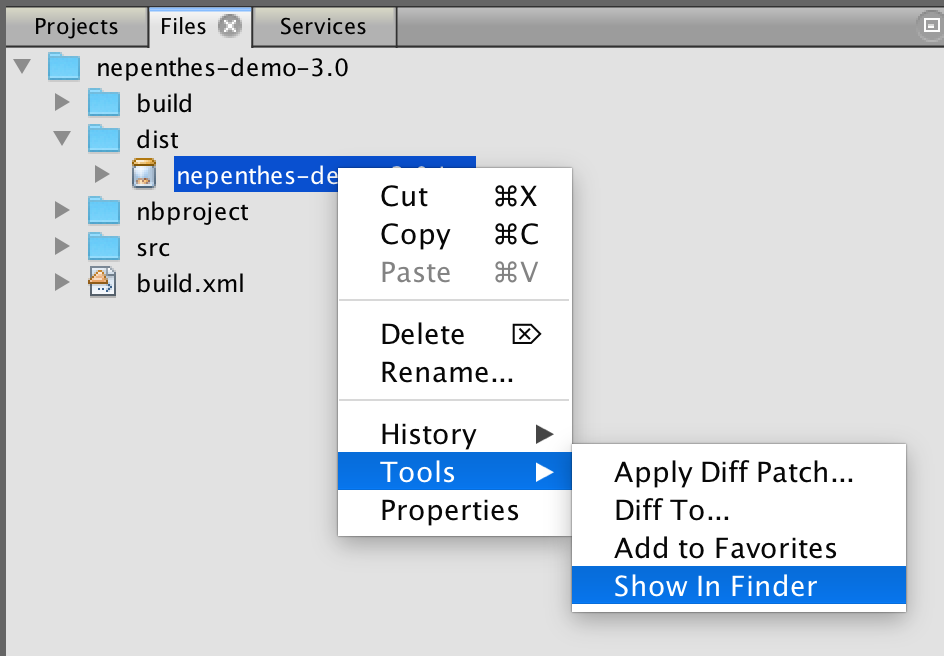Click the dist folder icon
The width and height of the screenshot is (944, 656).
coord(104,139)
